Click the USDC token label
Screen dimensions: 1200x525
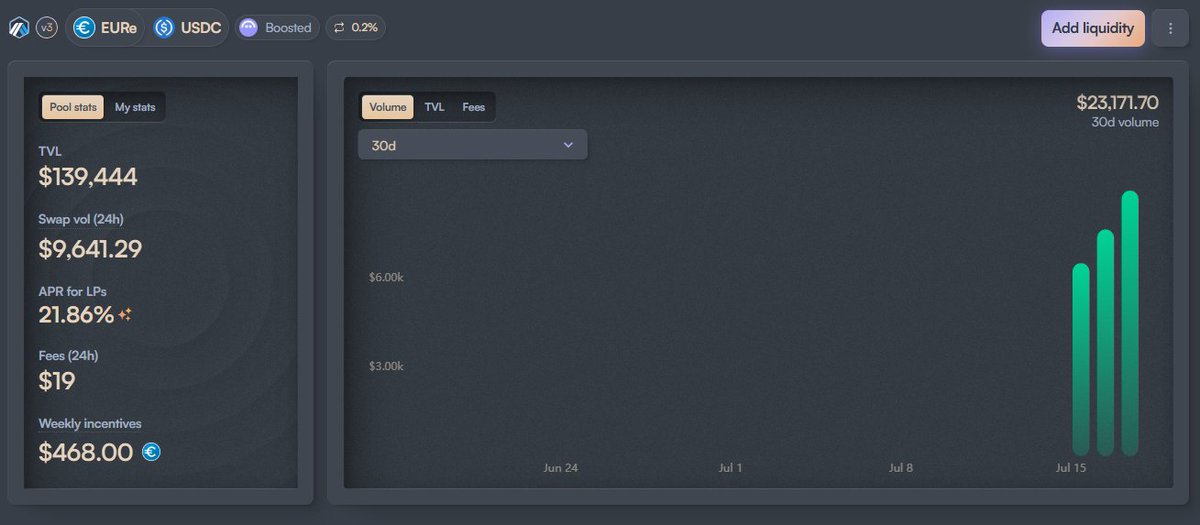click(201, 28)
